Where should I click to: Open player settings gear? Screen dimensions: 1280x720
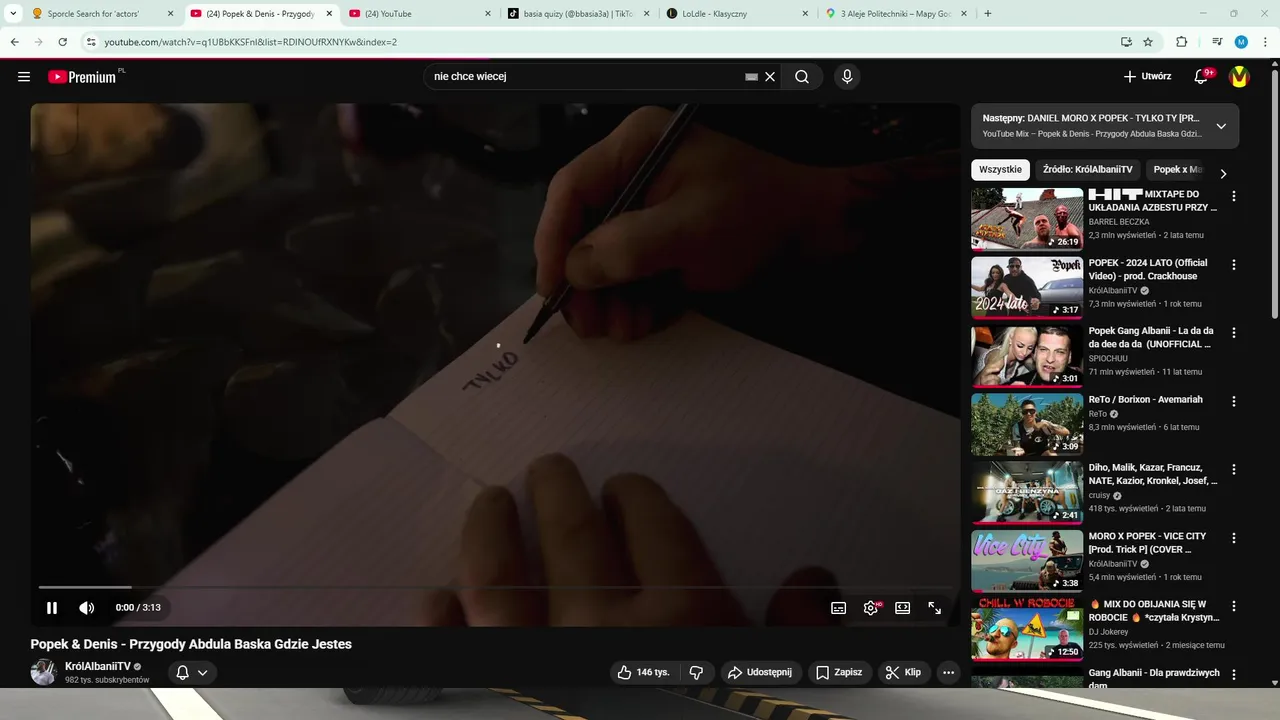coord(871,607)
